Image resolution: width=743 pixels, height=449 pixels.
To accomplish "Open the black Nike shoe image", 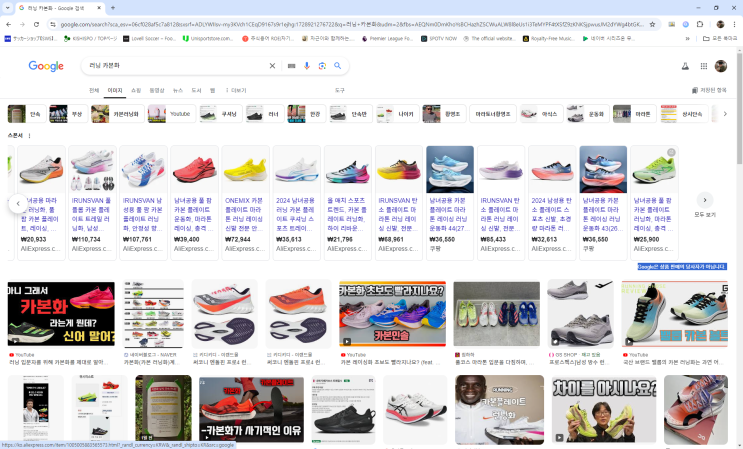I will [344, 409].
